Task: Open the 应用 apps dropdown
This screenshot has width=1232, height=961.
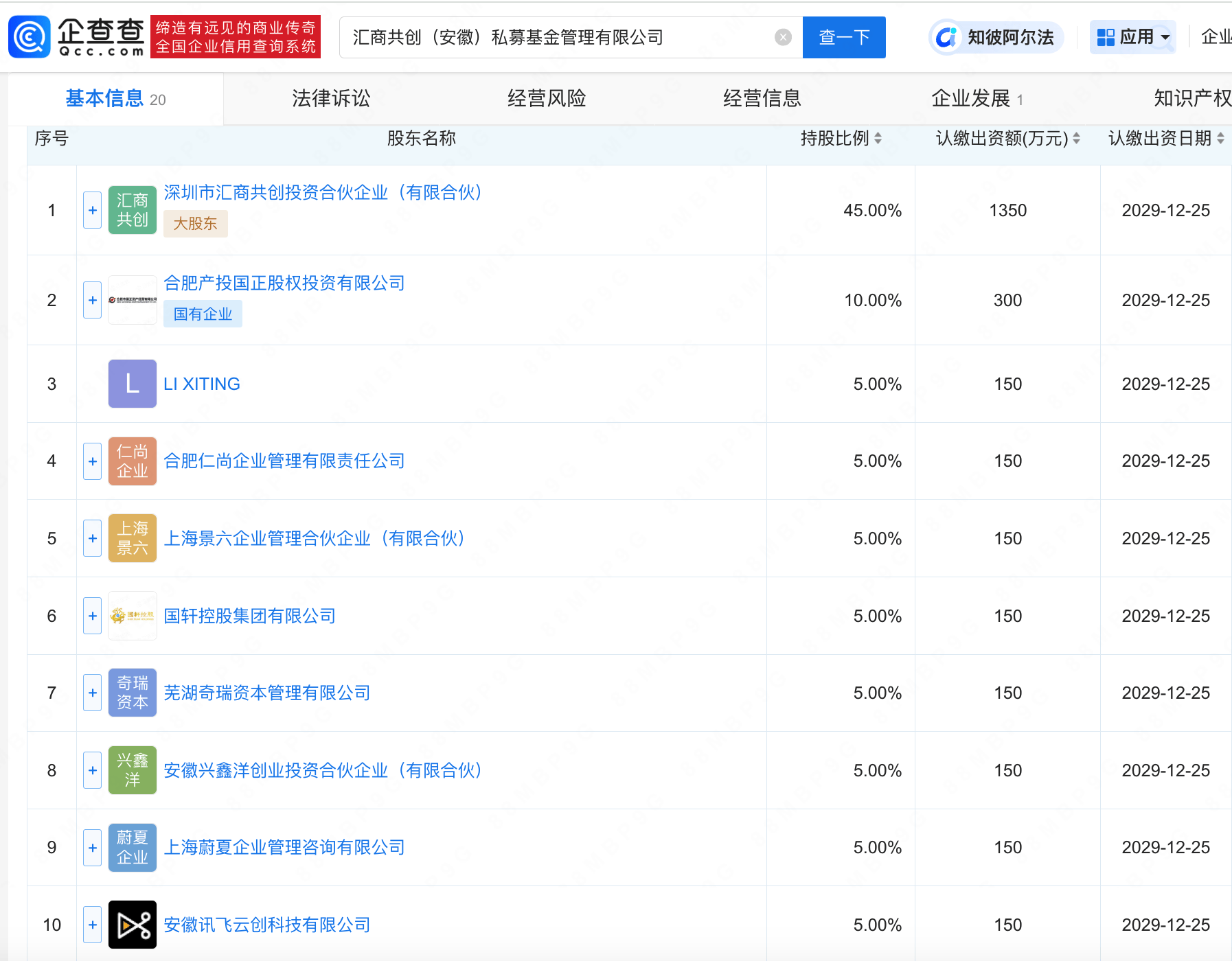Action: coord(1133,37)
